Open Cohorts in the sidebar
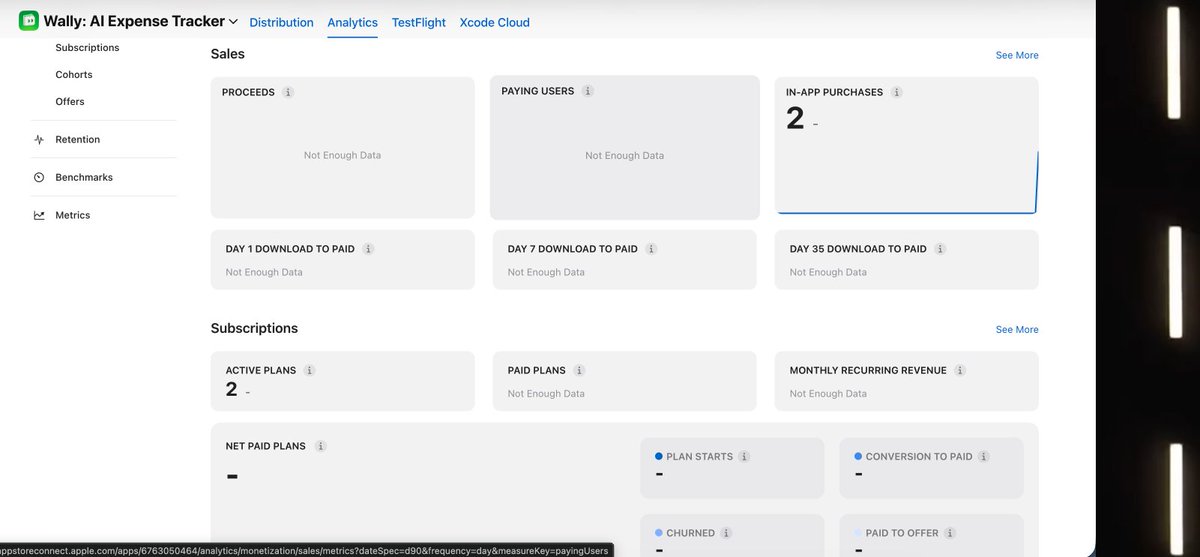This screenshot has width=1200, height=557. coord(74,75)
